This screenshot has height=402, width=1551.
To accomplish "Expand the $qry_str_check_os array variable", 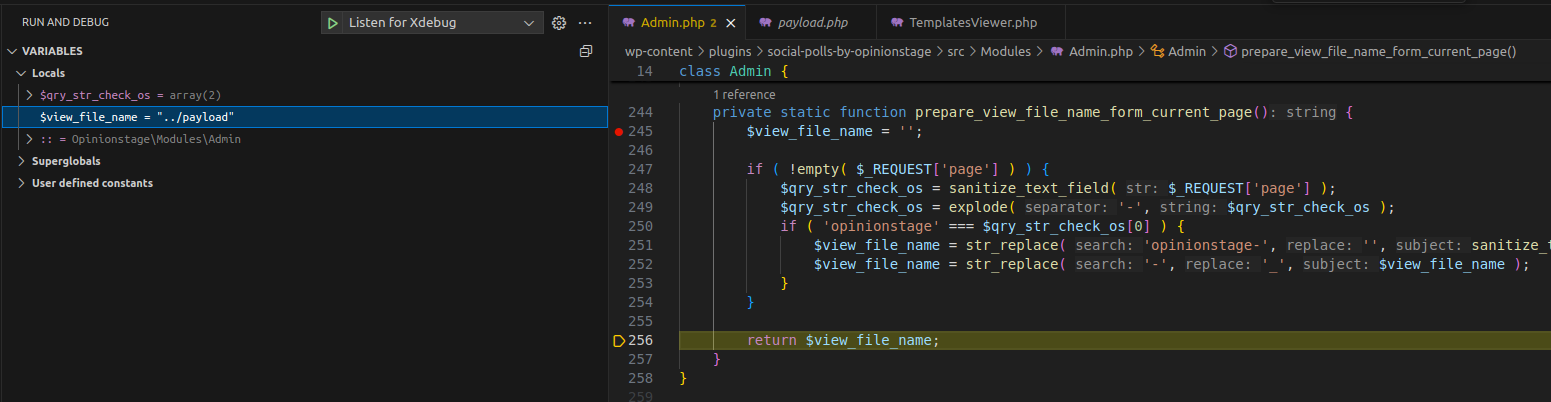I will pyautogui.click(x=29, y=95).
